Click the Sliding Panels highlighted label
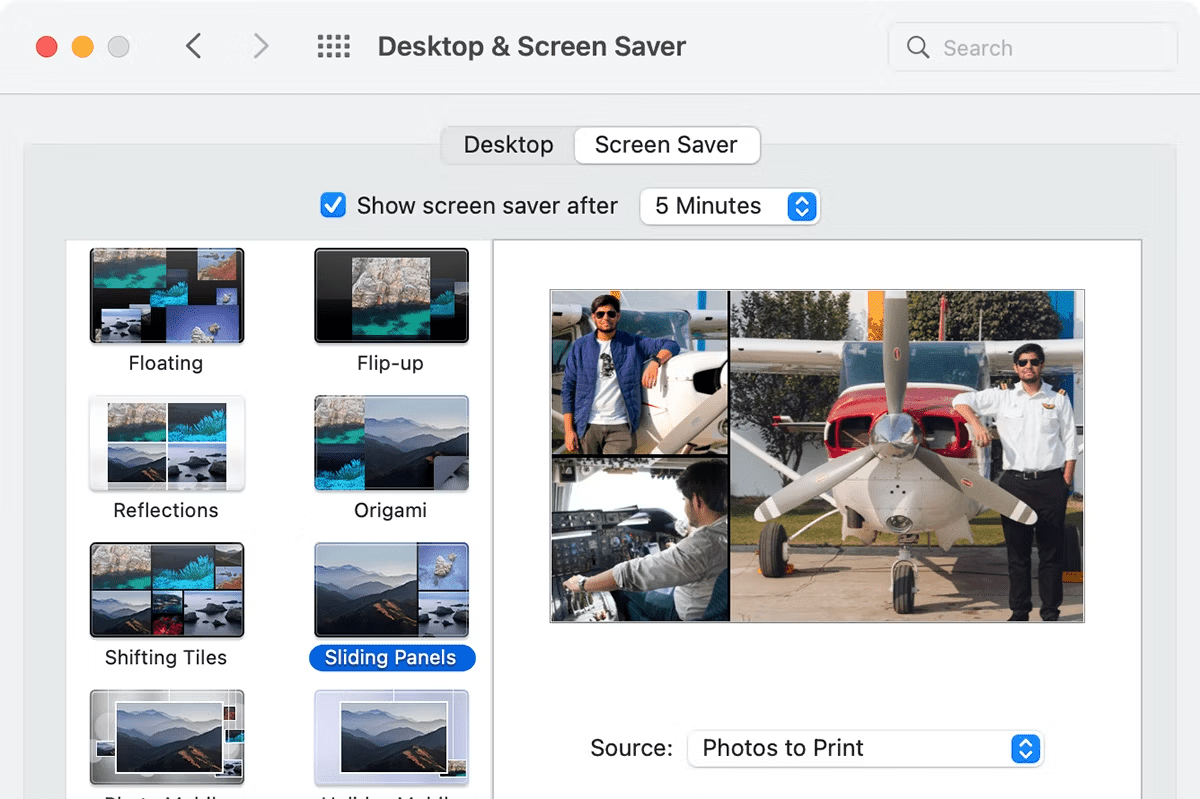Image resolution: width=1200 pixels, height=799 pixels. (x=391, y=658)
